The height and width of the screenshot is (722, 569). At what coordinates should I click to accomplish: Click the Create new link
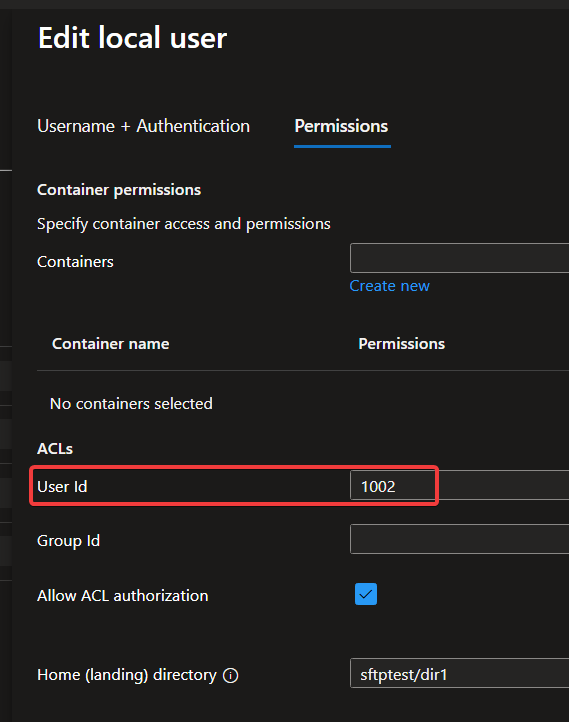[389, 286]
